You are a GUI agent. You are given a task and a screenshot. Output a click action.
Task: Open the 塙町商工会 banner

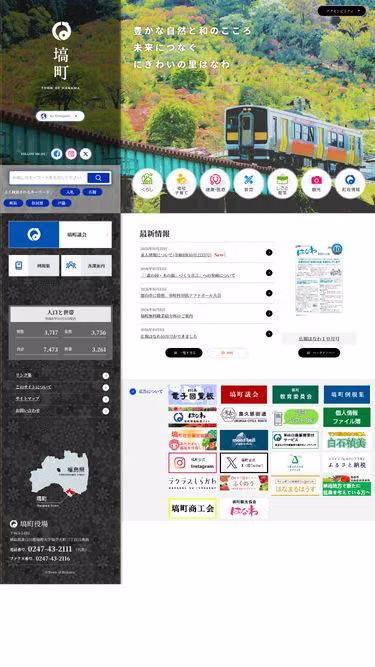193,509
